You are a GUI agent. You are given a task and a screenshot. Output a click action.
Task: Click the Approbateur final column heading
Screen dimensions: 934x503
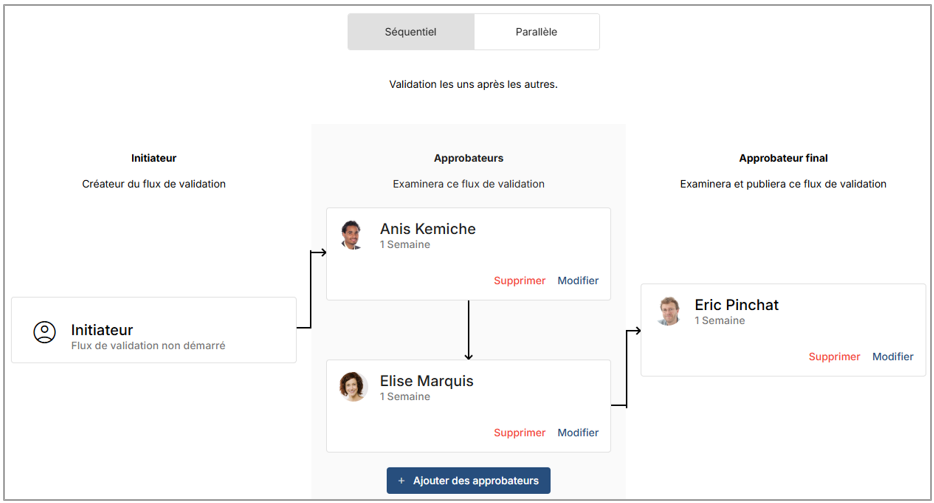coord(783,158)
